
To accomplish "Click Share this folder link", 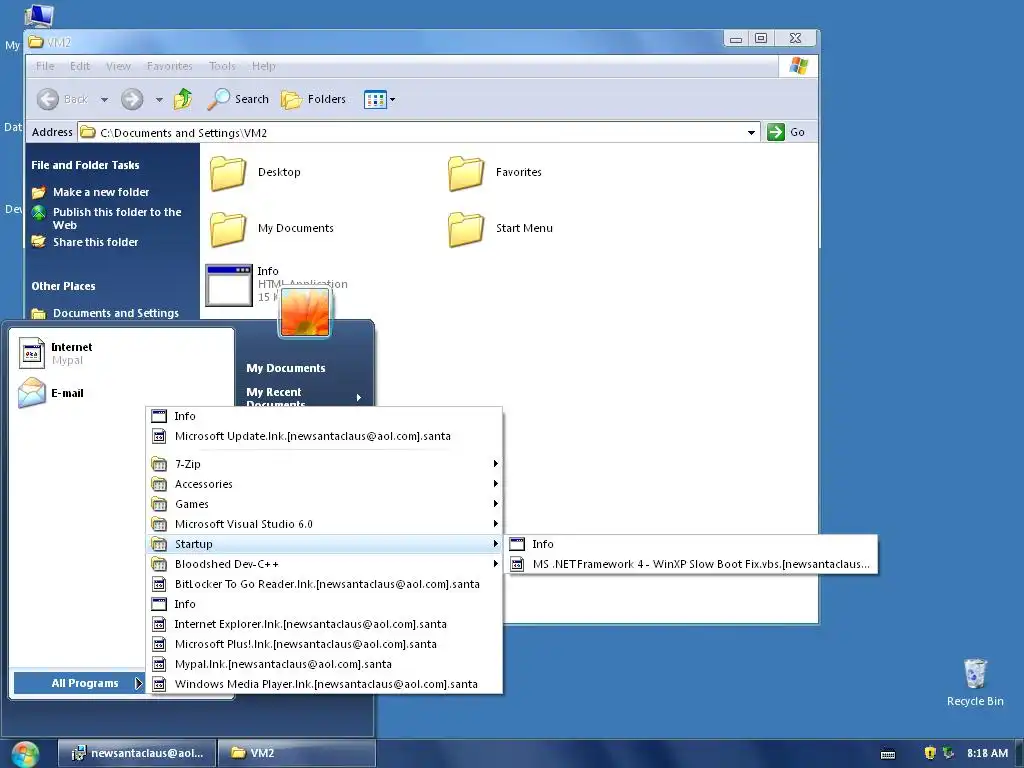I will (x=95, y=242).
